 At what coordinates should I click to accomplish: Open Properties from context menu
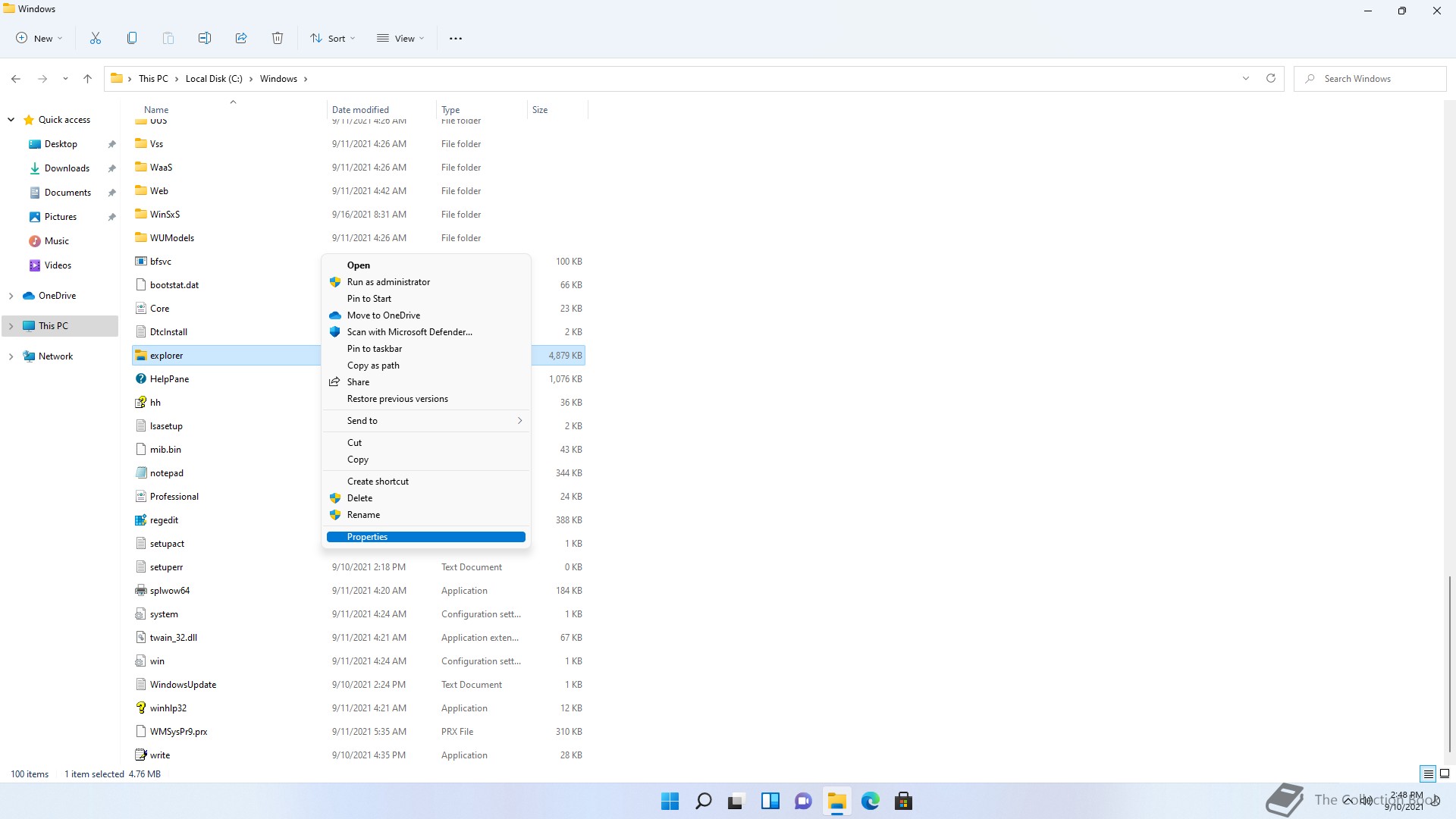426,537
